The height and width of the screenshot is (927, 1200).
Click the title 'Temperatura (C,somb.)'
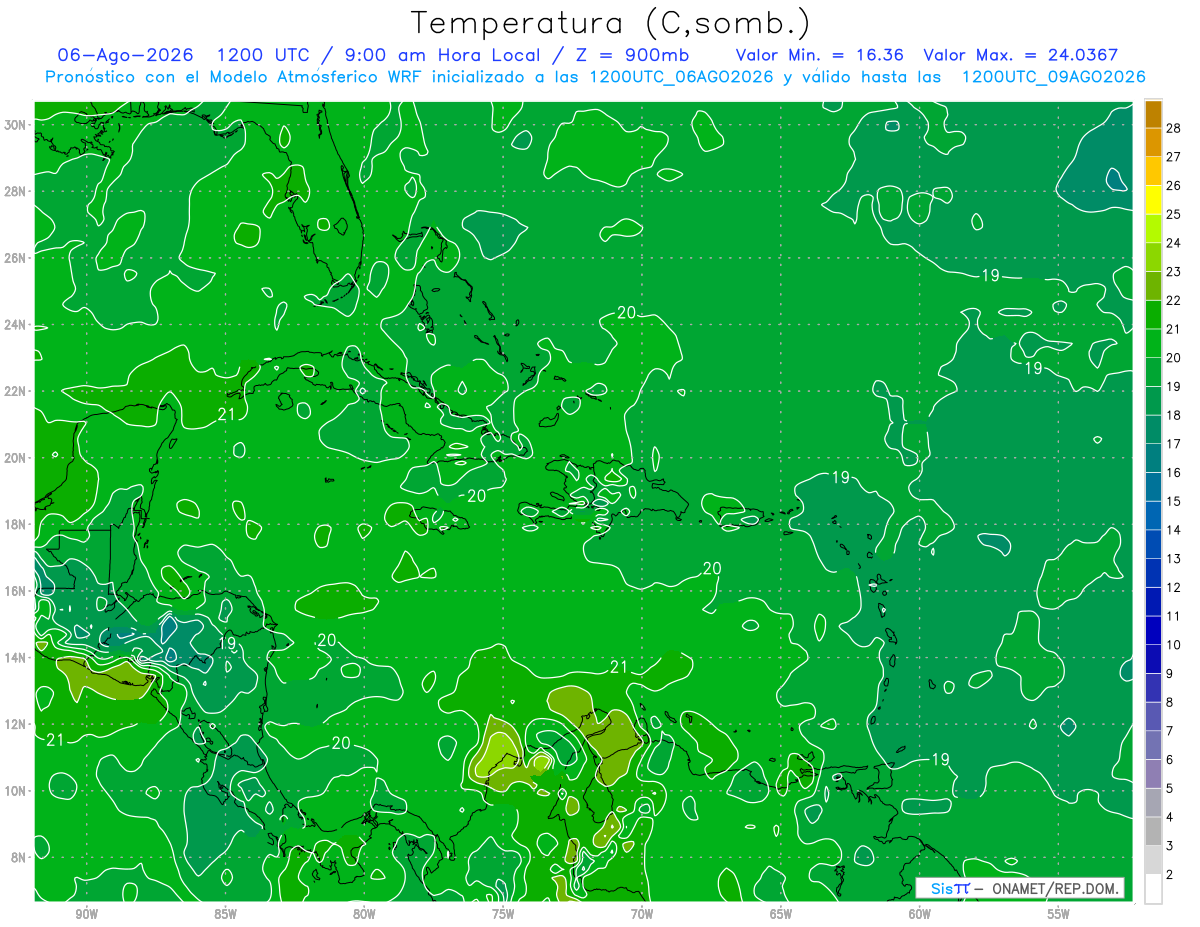point(610,23)
